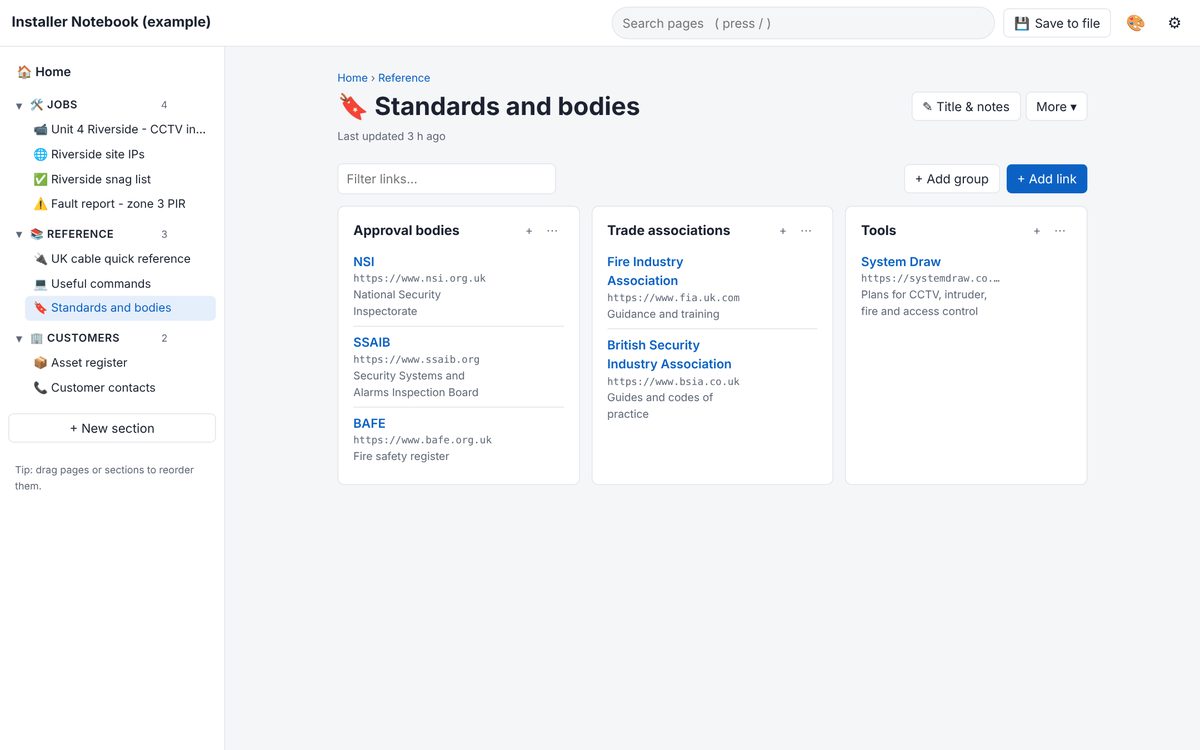This screenshot has width=1200, height=750.
Task: Open the ellipsis menu for Approval bodies
Action: tap(552, 231)
